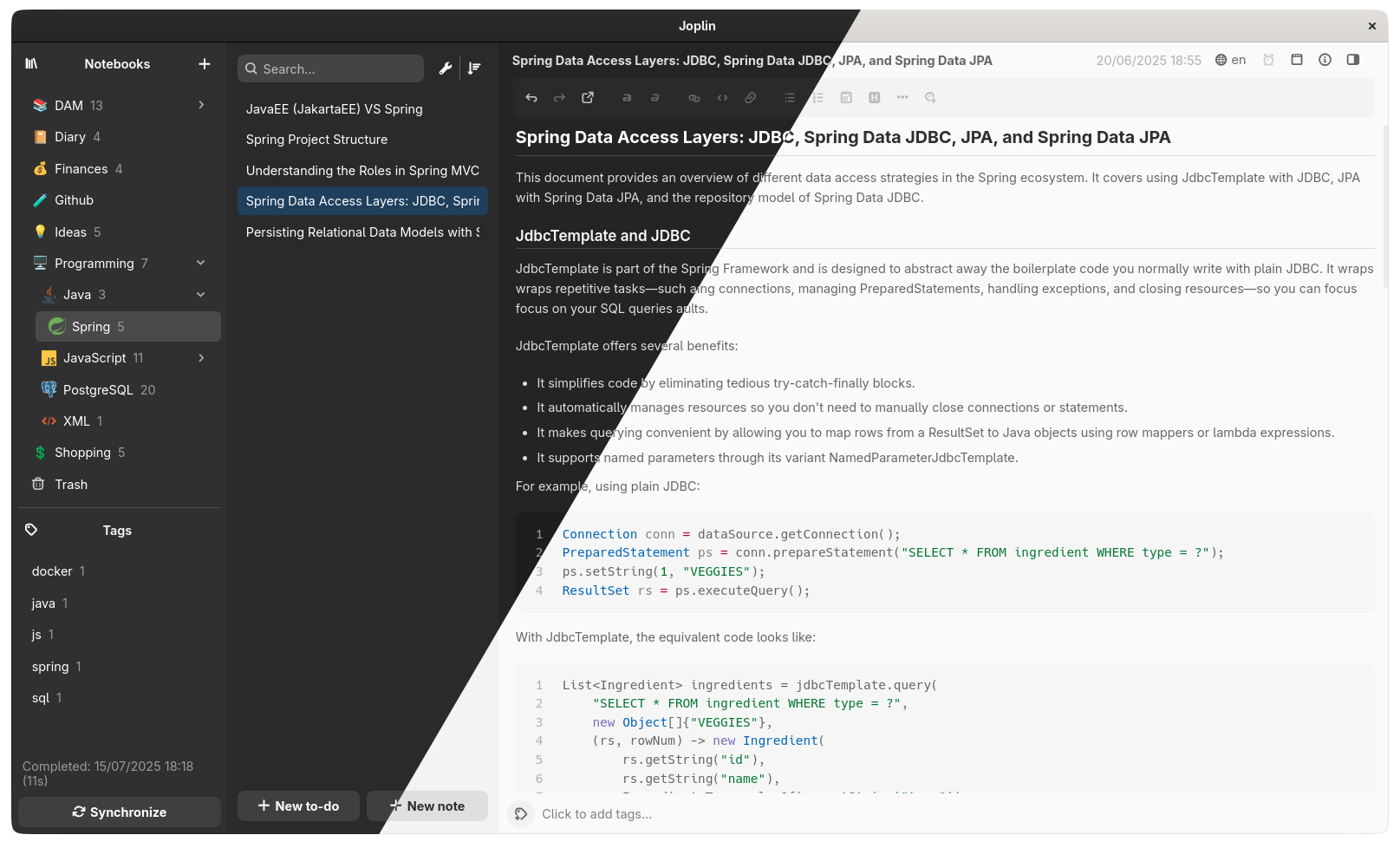
Task: Collapse the Java notebook chevron
Action: pos(201,295)
